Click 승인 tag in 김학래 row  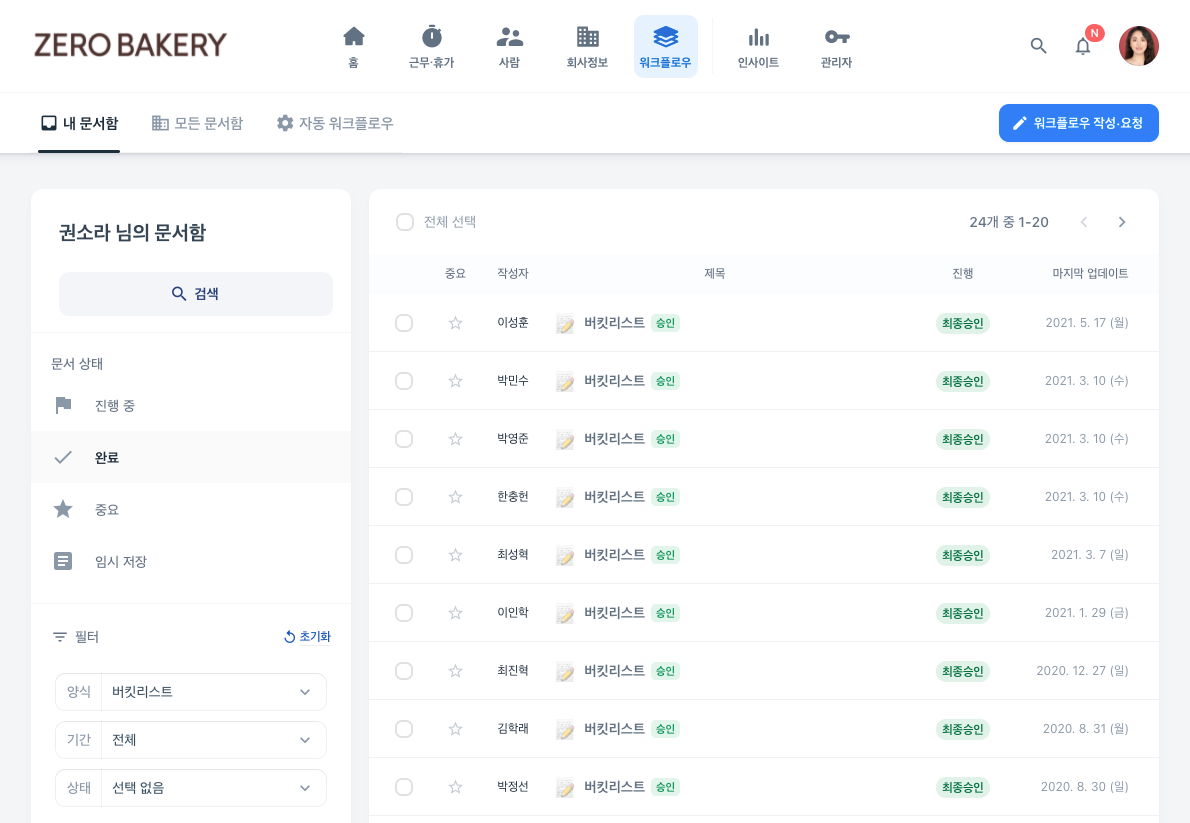point(666,729)
